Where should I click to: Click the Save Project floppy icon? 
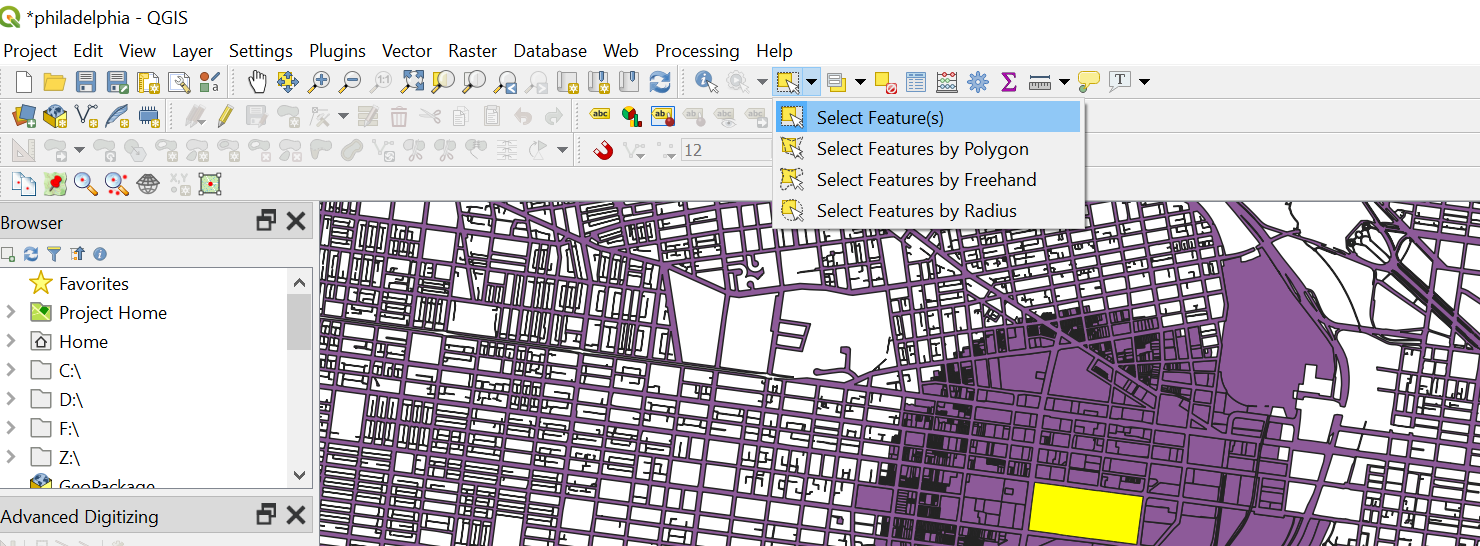click(x=86, y=82)
